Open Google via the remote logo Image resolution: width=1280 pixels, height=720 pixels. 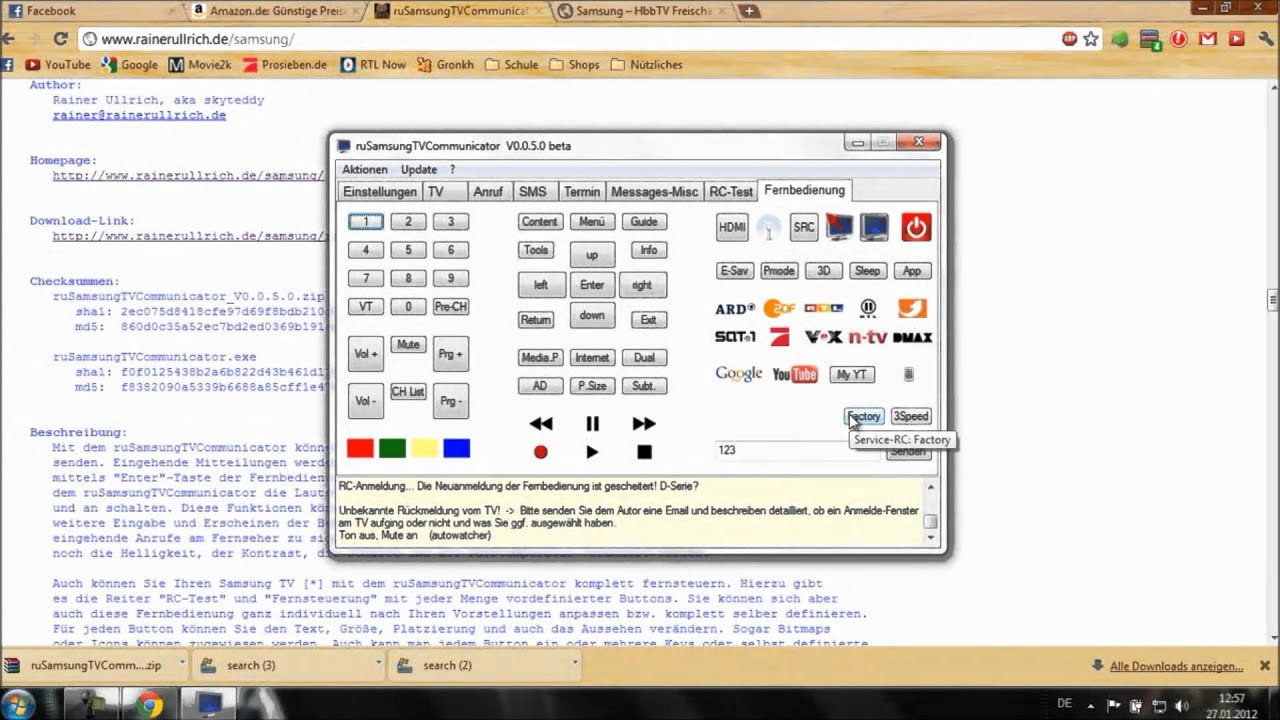(739, 374)
